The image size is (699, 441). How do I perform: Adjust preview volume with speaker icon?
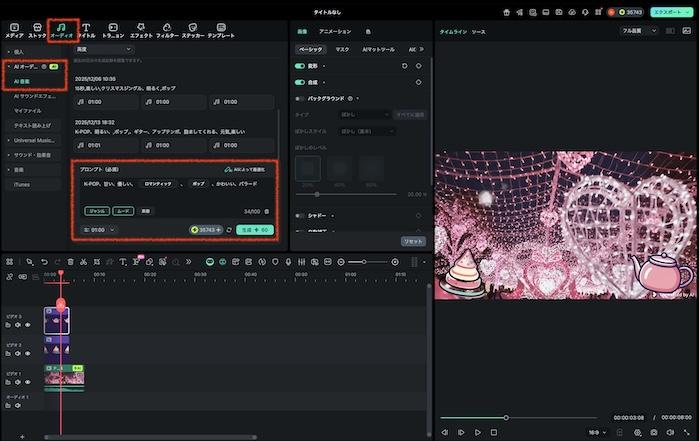click(x=670, y=433)
